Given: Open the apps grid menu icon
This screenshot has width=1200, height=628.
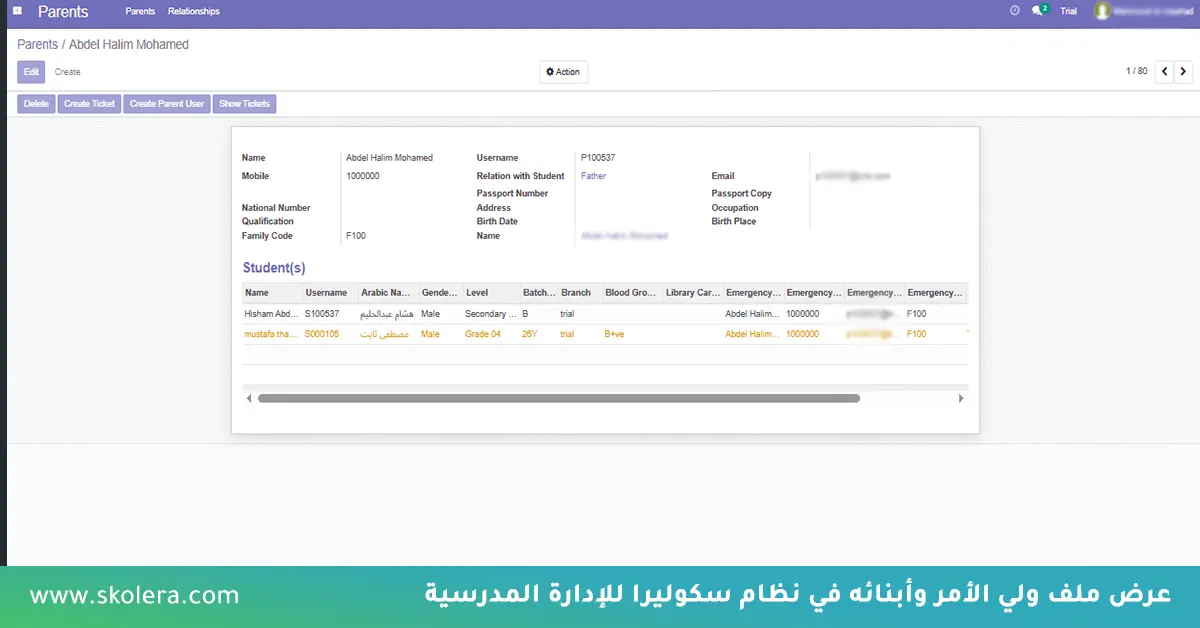Looking at the screenshot, I should (x=17, y=12).
